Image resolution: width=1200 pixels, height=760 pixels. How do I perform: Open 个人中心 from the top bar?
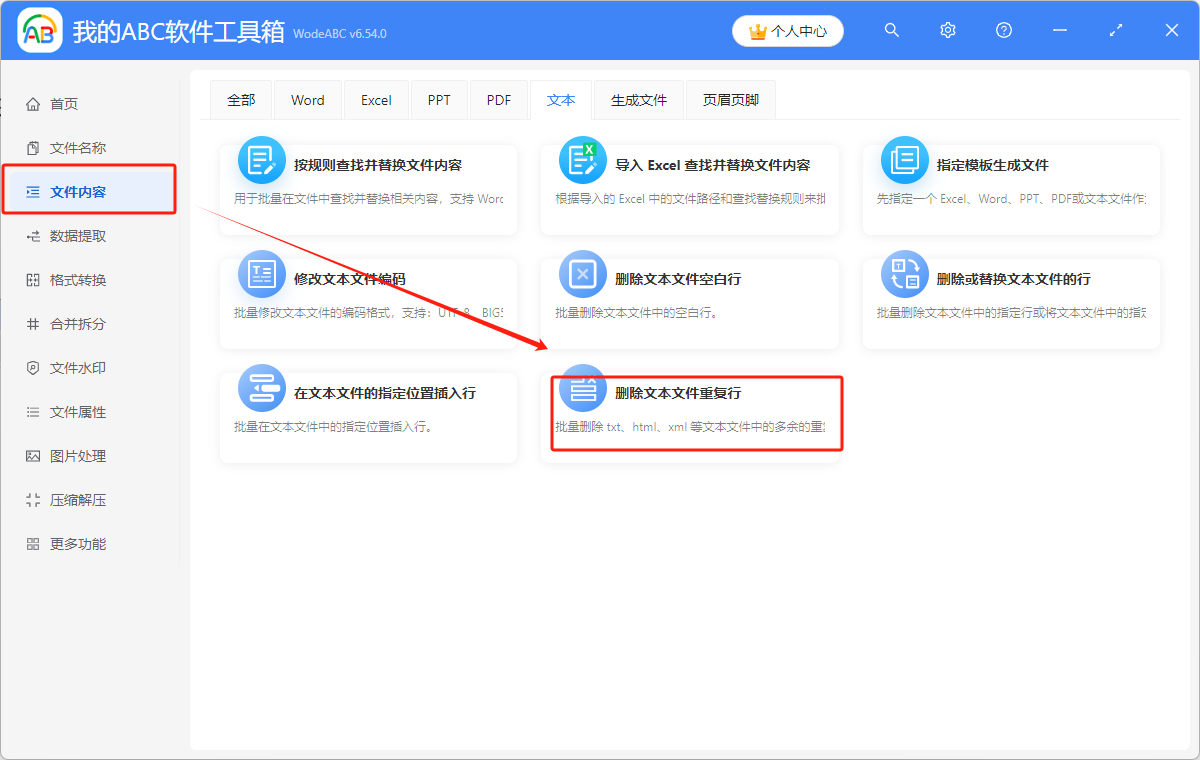tap(788, 30)
